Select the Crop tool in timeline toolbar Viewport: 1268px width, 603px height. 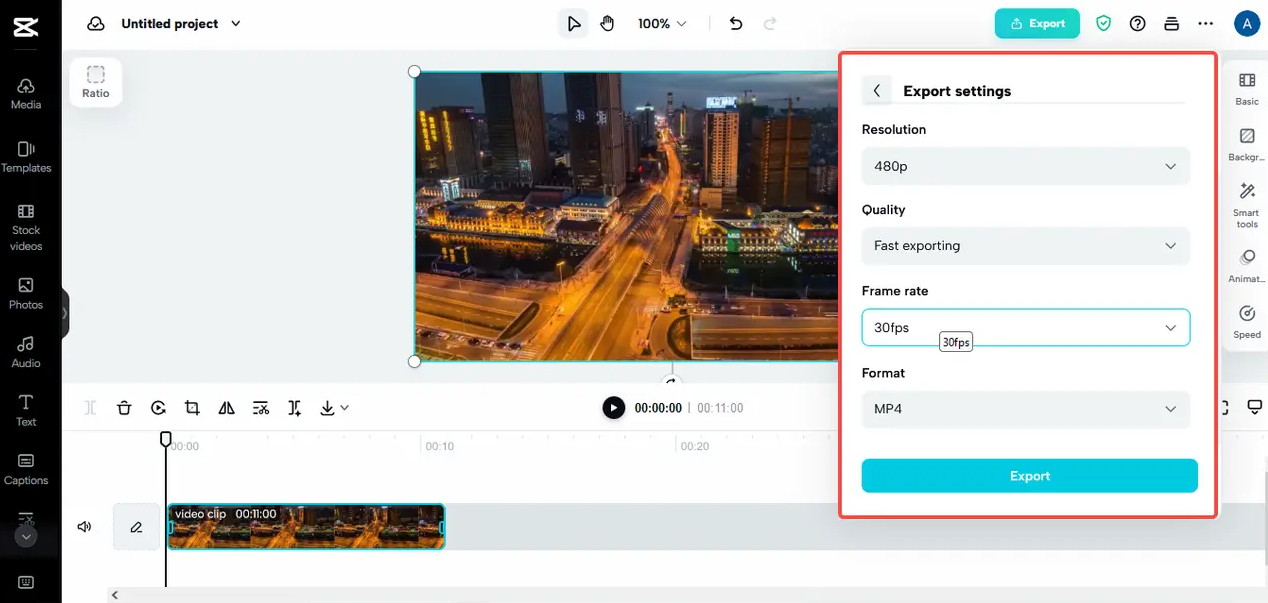click(x=192, y=408)
